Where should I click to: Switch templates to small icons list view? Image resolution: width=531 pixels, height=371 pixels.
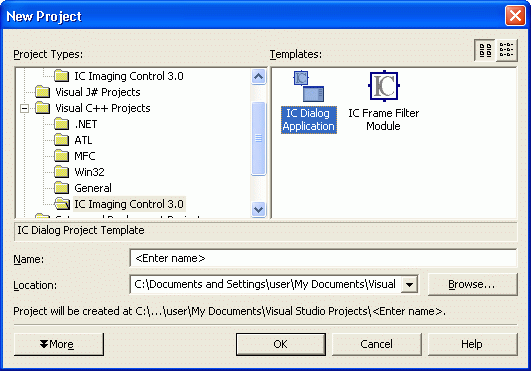pos(507,50)
